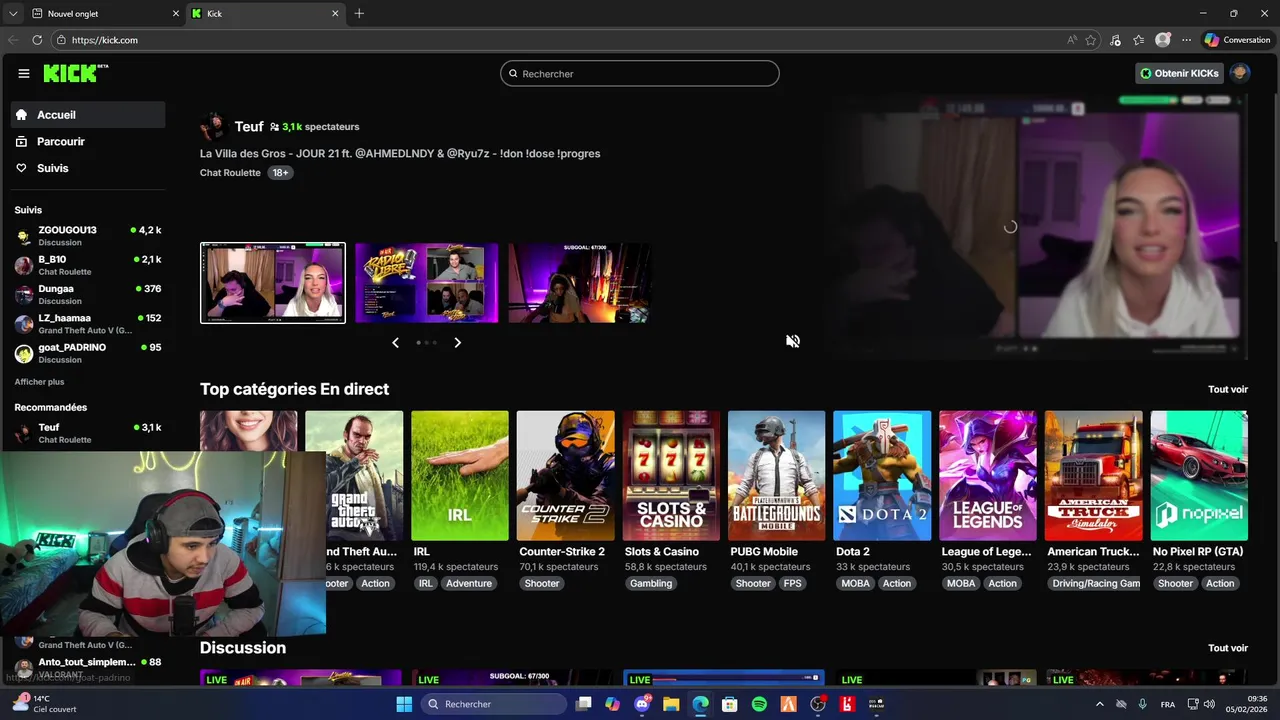Click the Adventure tag under IRL
Image resolution: width=1280 pixels, height=720 pixels.
pyautogui.click(x=469, y=584)
